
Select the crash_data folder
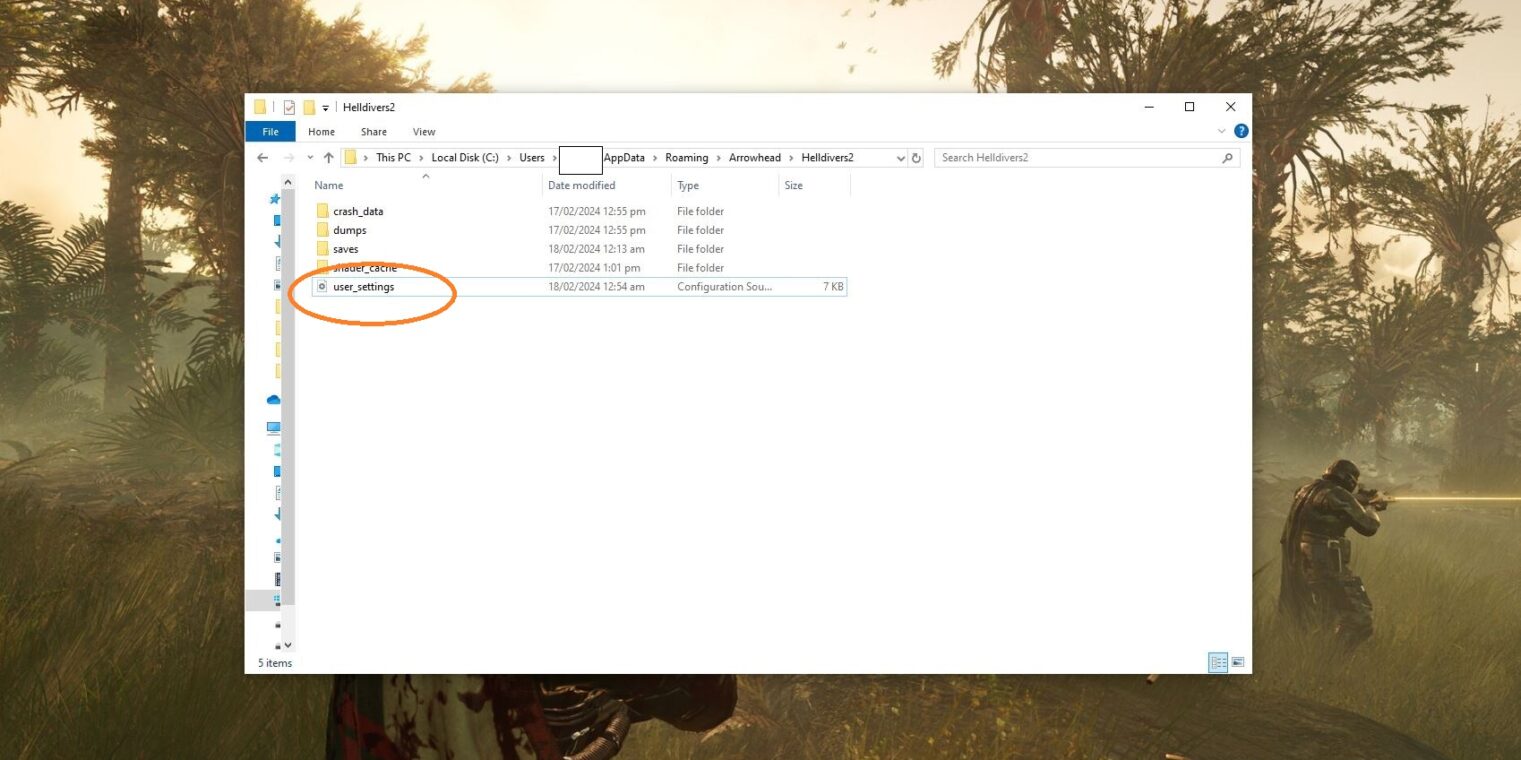[x=358, y=211]
